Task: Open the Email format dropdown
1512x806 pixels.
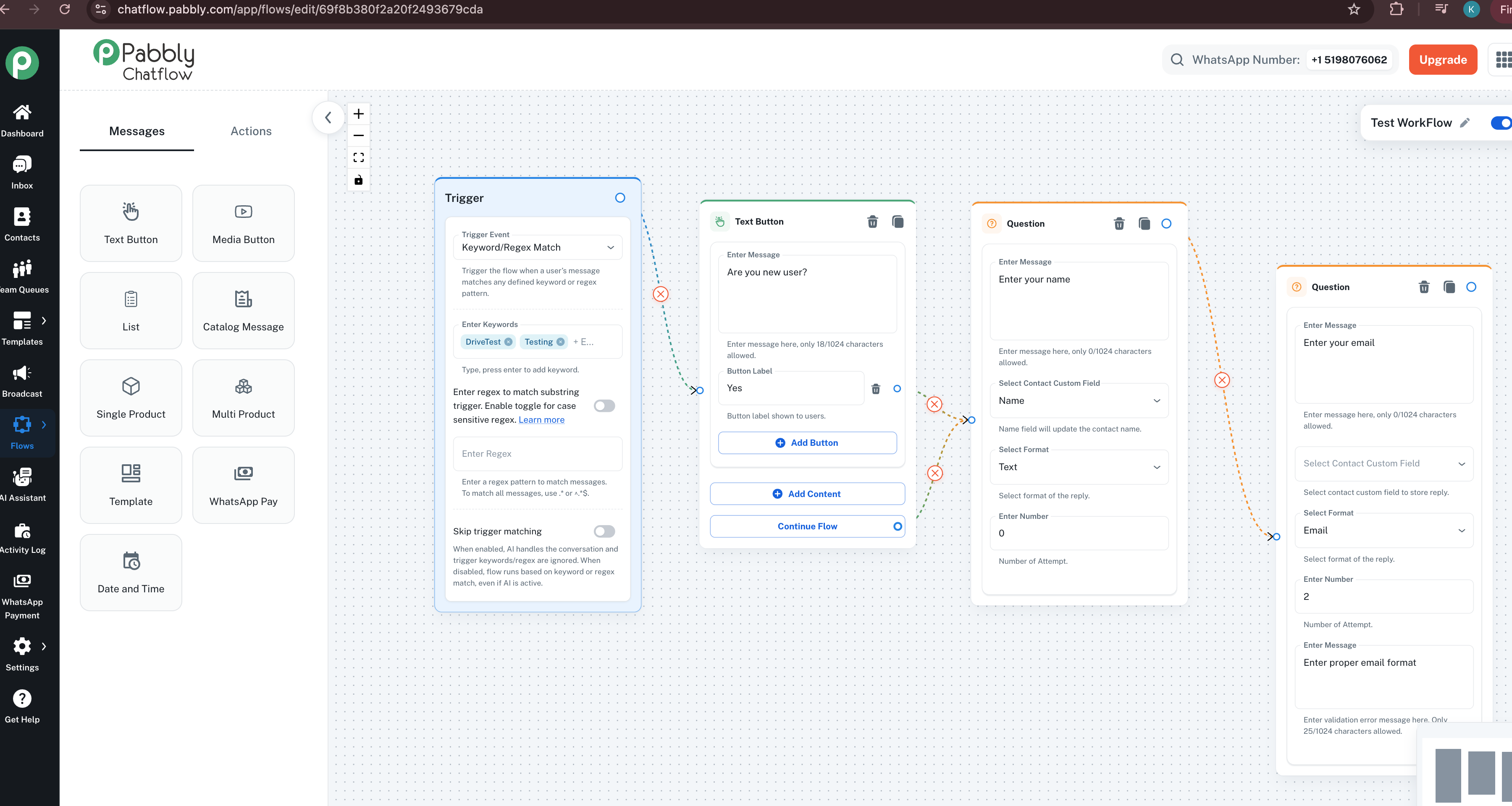Action: (x=1384, y=530)
